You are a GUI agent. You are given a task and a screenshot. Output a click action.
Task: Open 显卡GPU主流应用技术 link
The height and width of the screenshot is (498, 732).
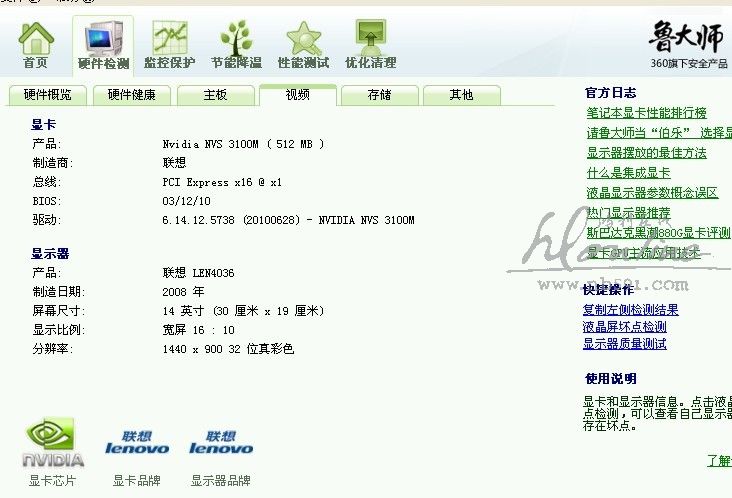[644, 253]
